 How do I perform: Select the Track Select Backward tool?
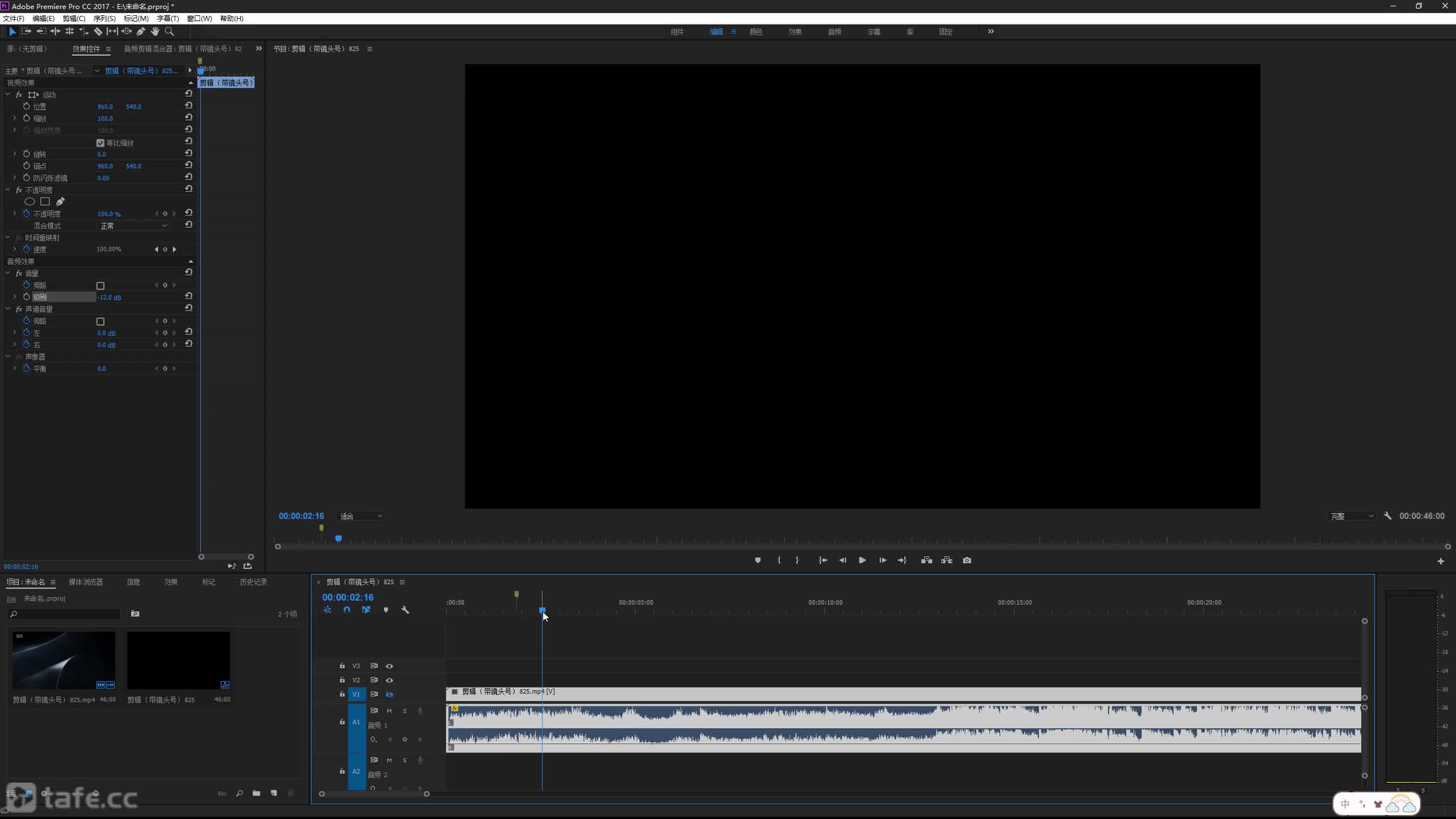coord(41,32)
